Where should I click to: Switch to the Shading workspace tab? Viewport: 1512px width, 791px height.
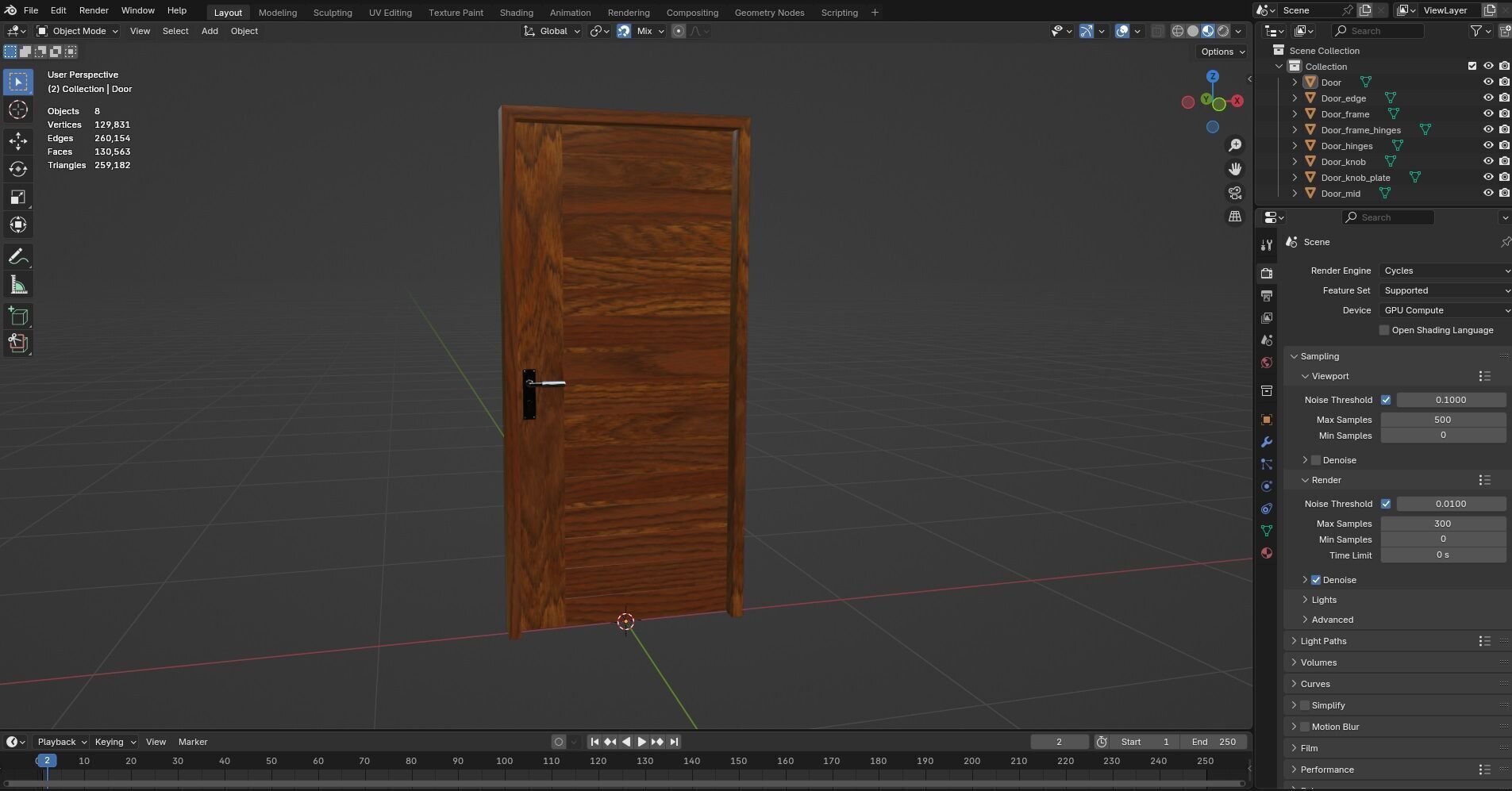[x=517, y=13]
